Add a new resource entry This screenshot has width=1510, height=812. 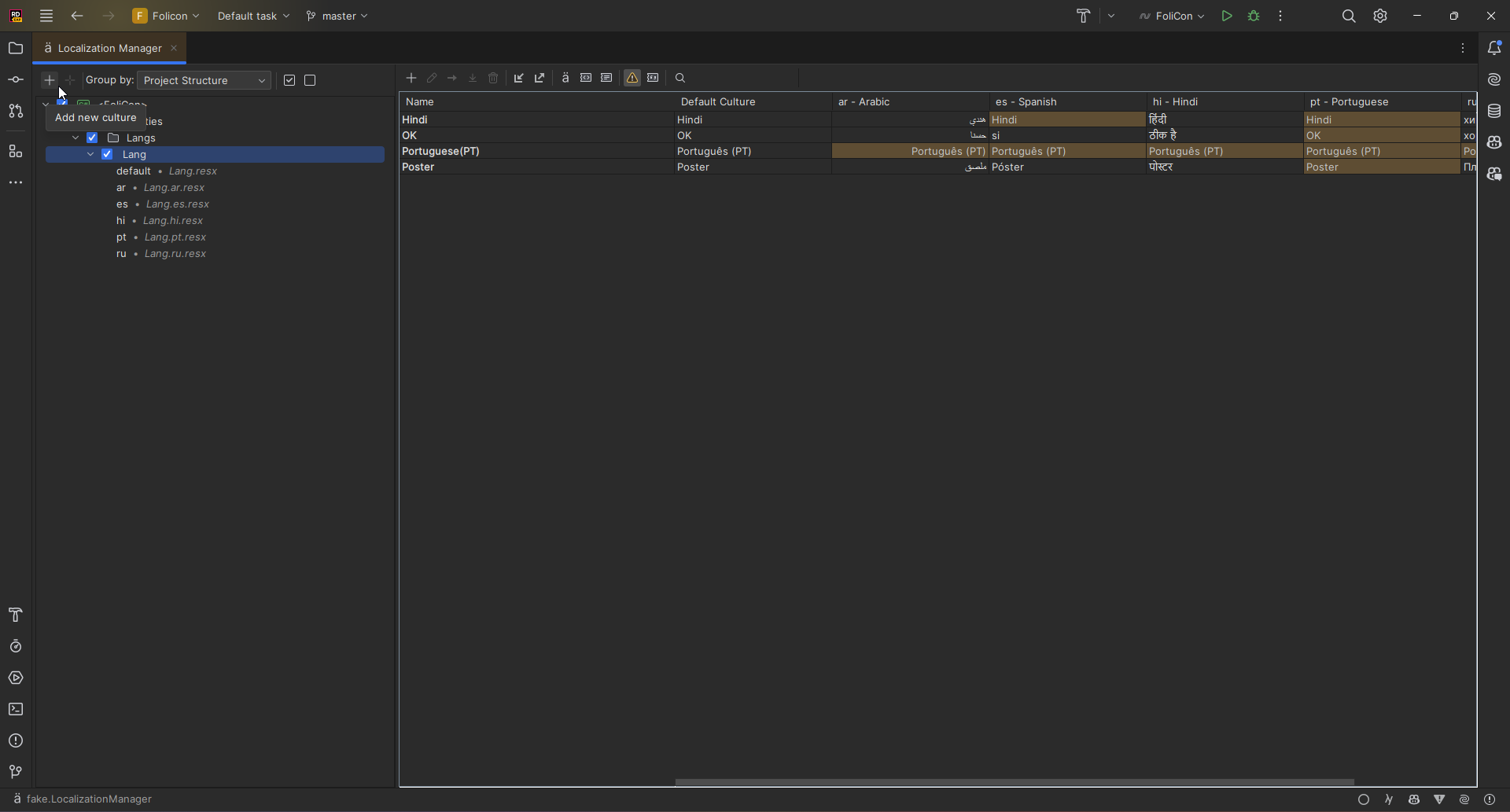point(411,78)
